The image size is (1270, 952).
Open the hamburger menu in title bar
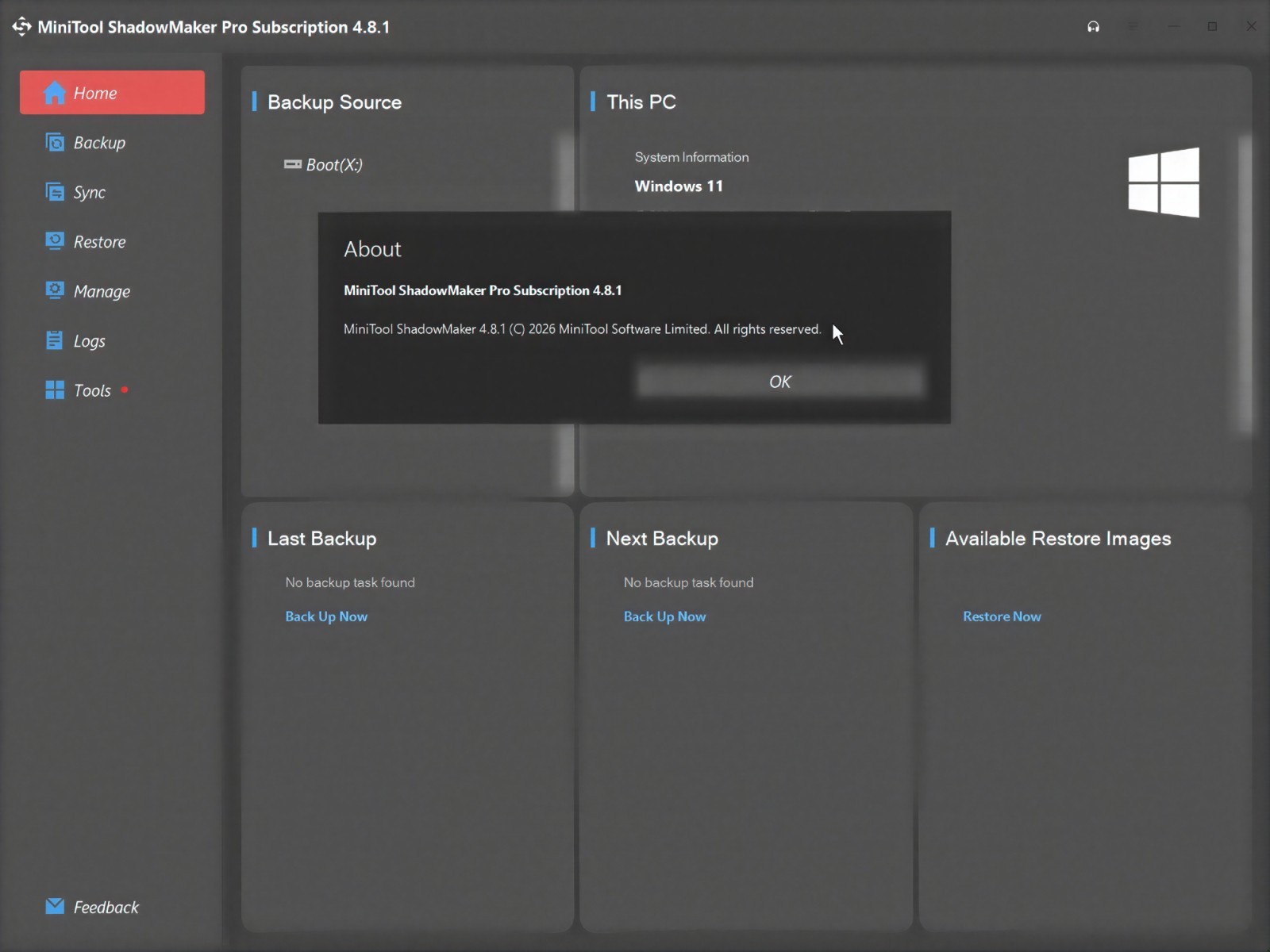[1133, 27]
